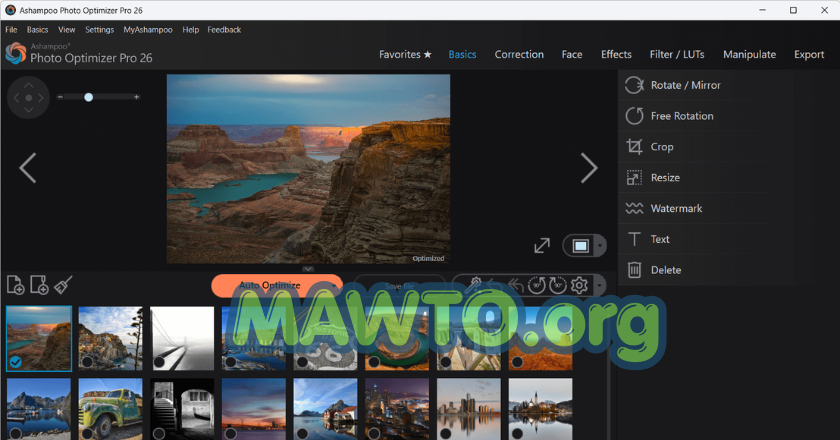
Task: Click the preview view mode button
Action: click(x=581, y=246)
